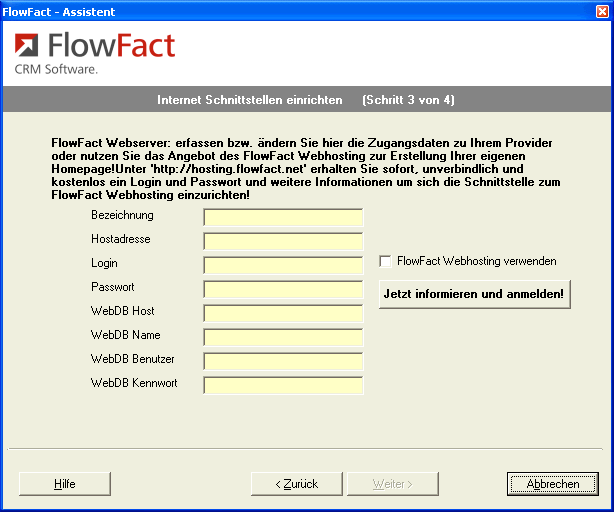Image resolution: width=614 pixels, height=512 pixels.
Task: Click the WebDB Kennwort field
Action: 283,385
